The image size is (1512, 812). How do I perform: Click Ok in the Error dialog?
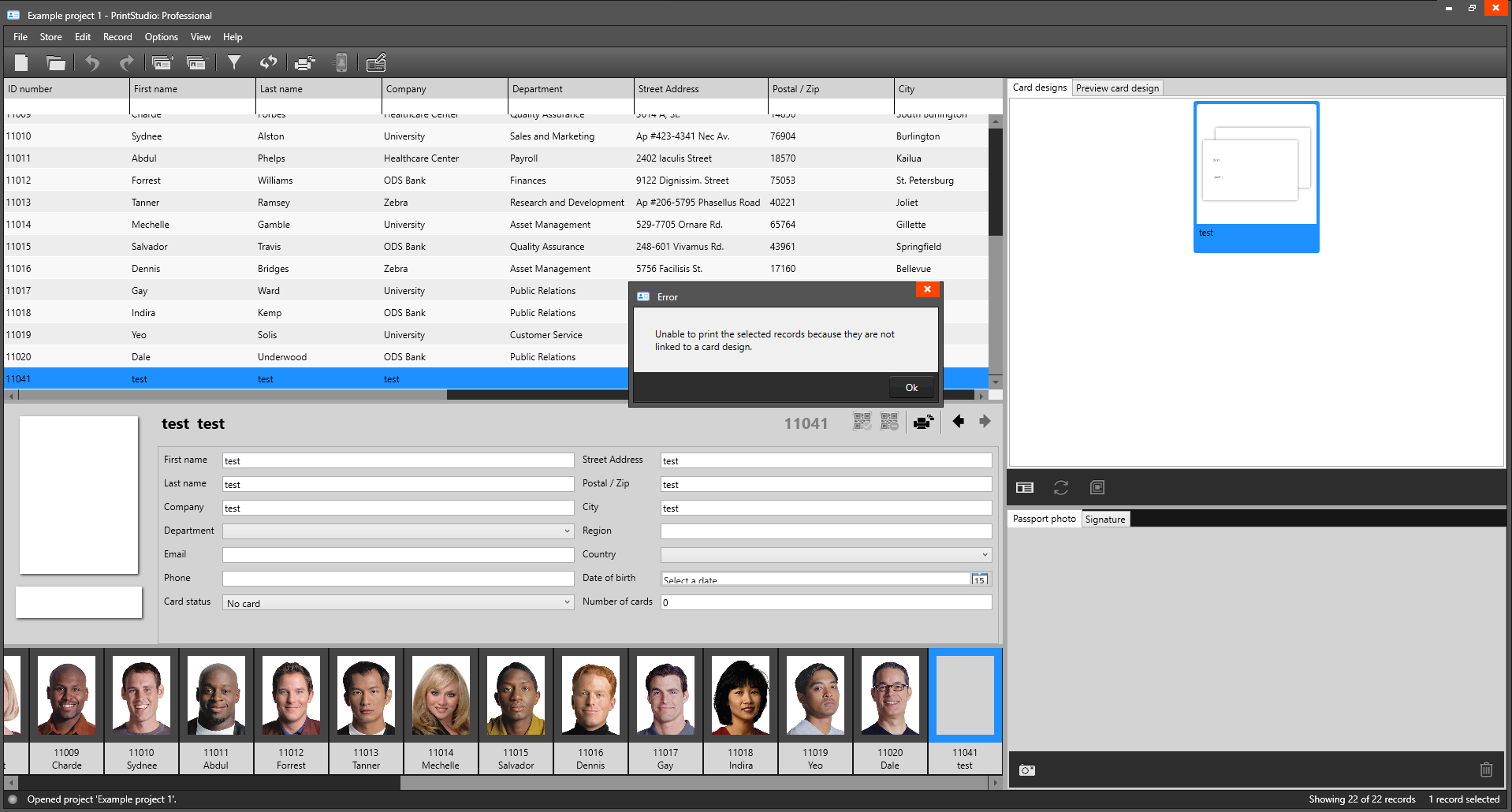click(x=911, y=387)
